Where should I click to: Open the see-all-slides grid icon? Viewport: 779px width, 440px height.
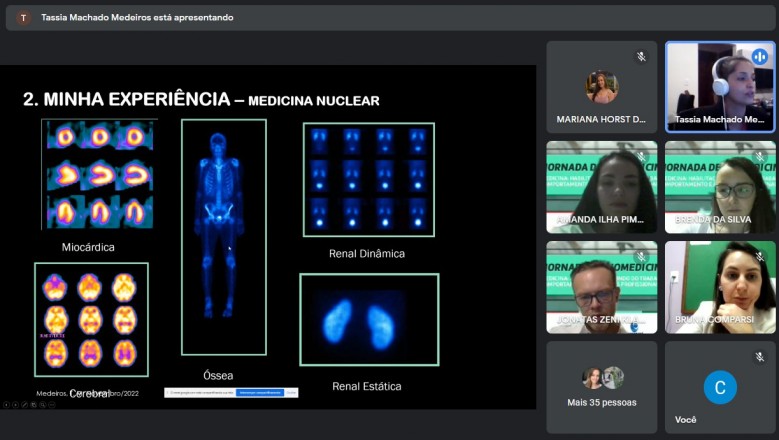34,405
